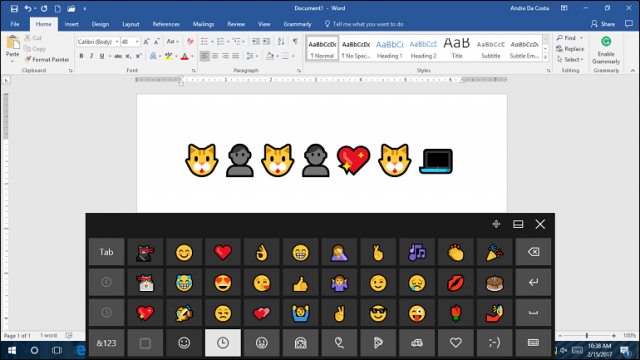Click the Share button
This screenshot has height=360, width=640.
point(603,24)
